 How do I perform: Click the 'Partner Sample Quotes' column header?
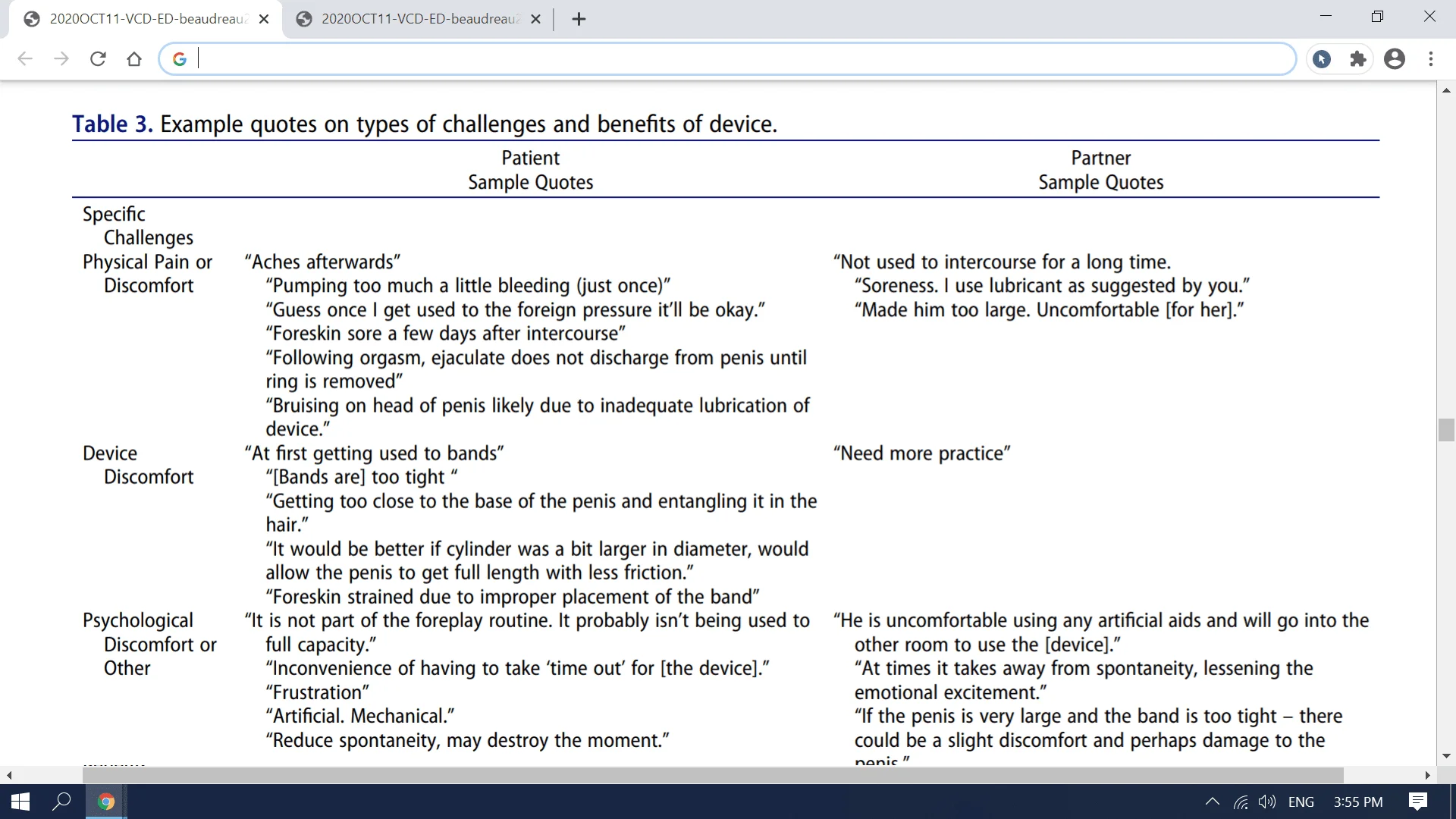pos(1101,170)
